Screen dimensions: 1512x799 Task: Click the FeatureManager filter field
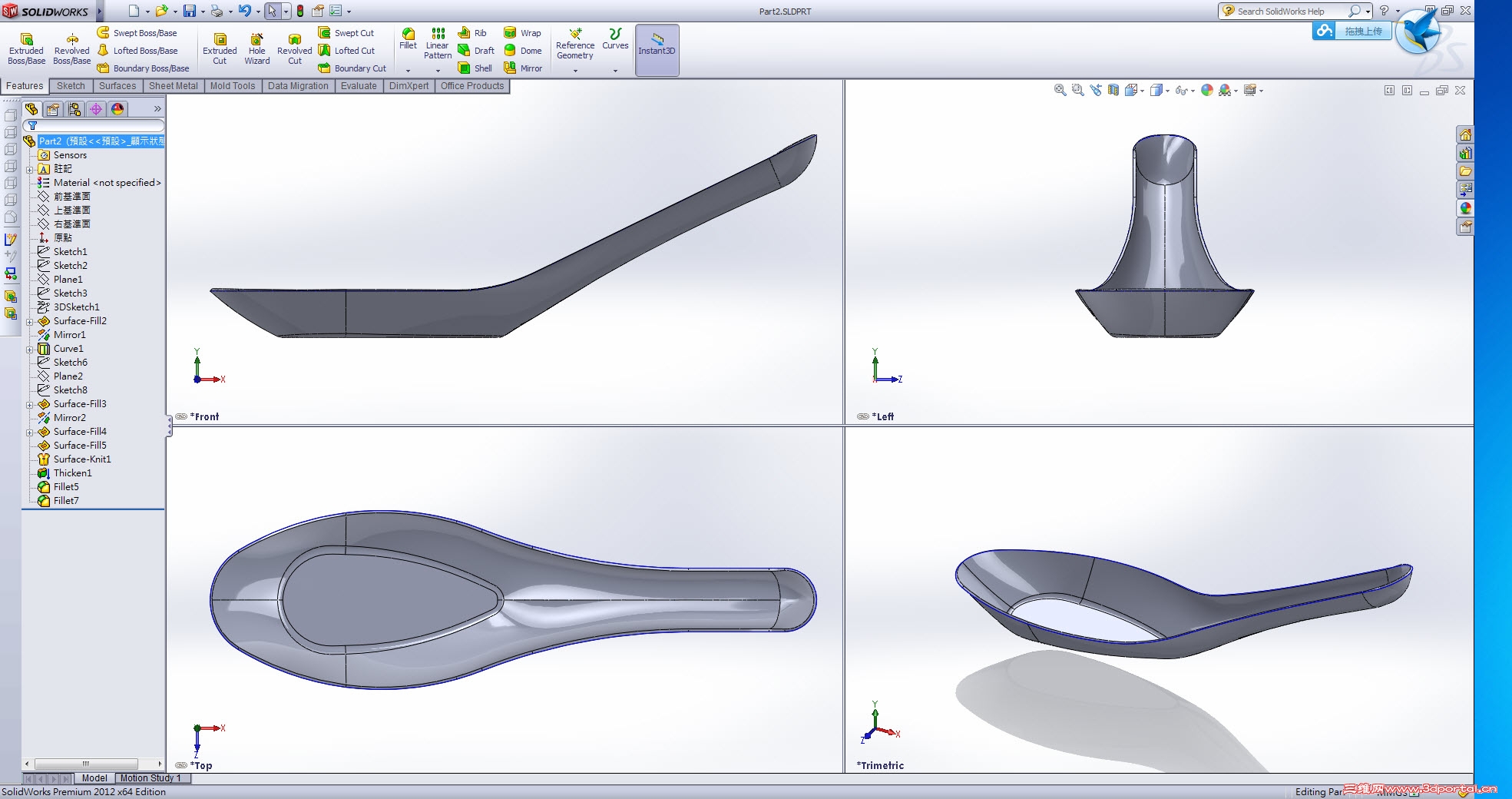(x=94, y=125)
